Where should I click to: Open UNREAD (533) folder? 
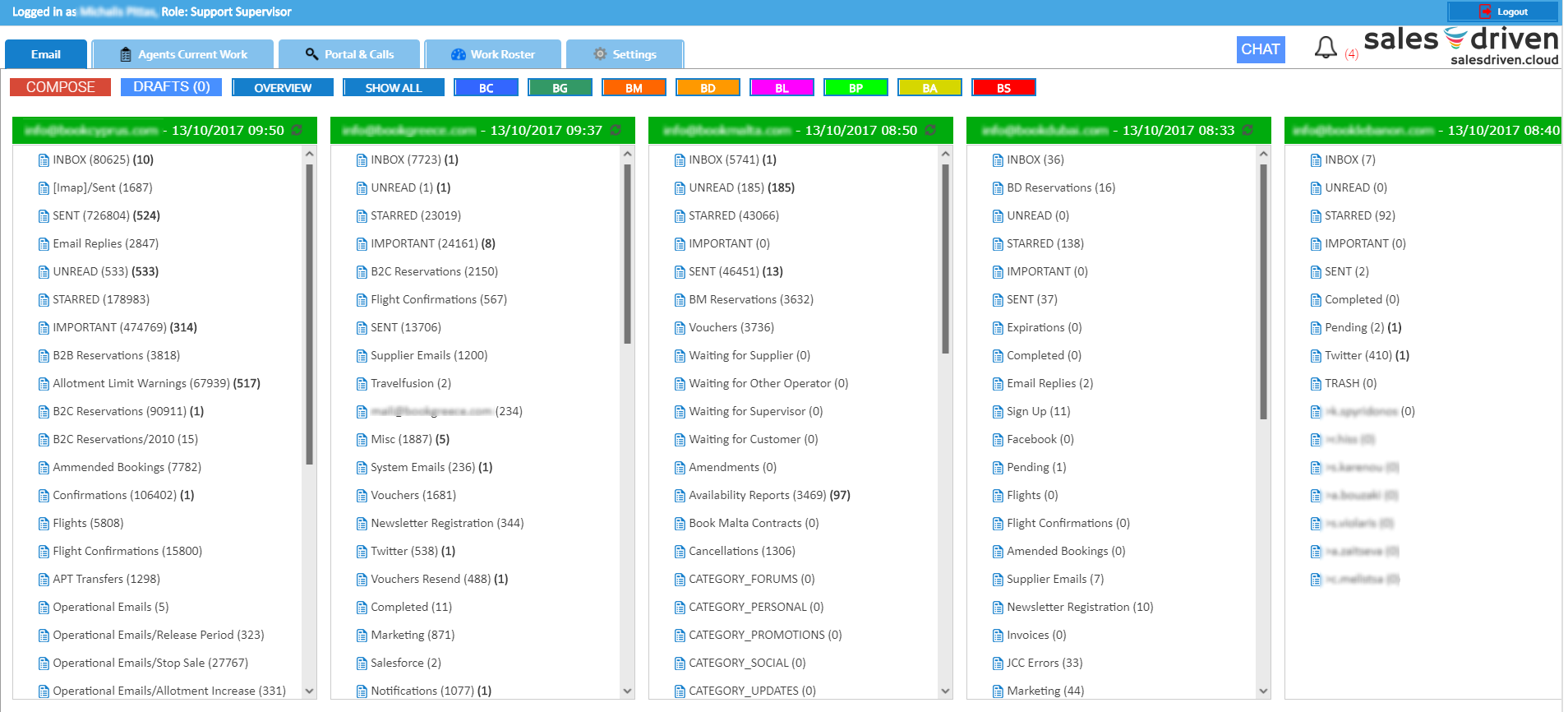click(106, 271)
